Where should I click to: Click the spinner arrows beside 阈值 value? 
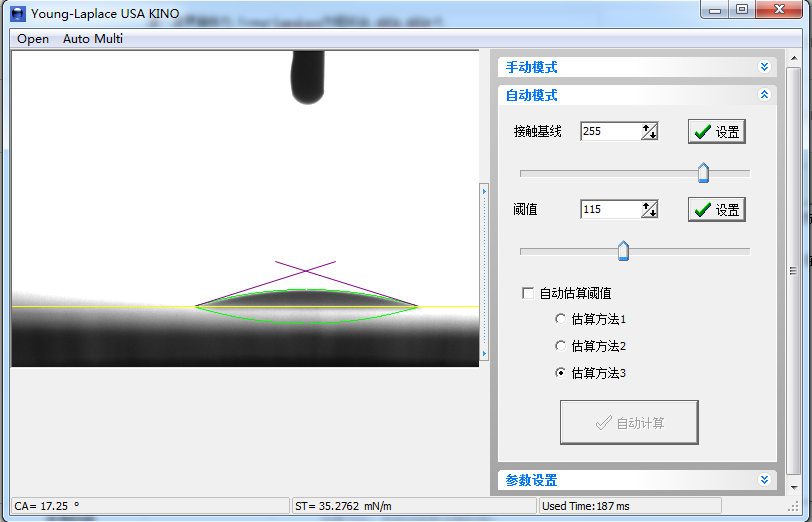650,209
